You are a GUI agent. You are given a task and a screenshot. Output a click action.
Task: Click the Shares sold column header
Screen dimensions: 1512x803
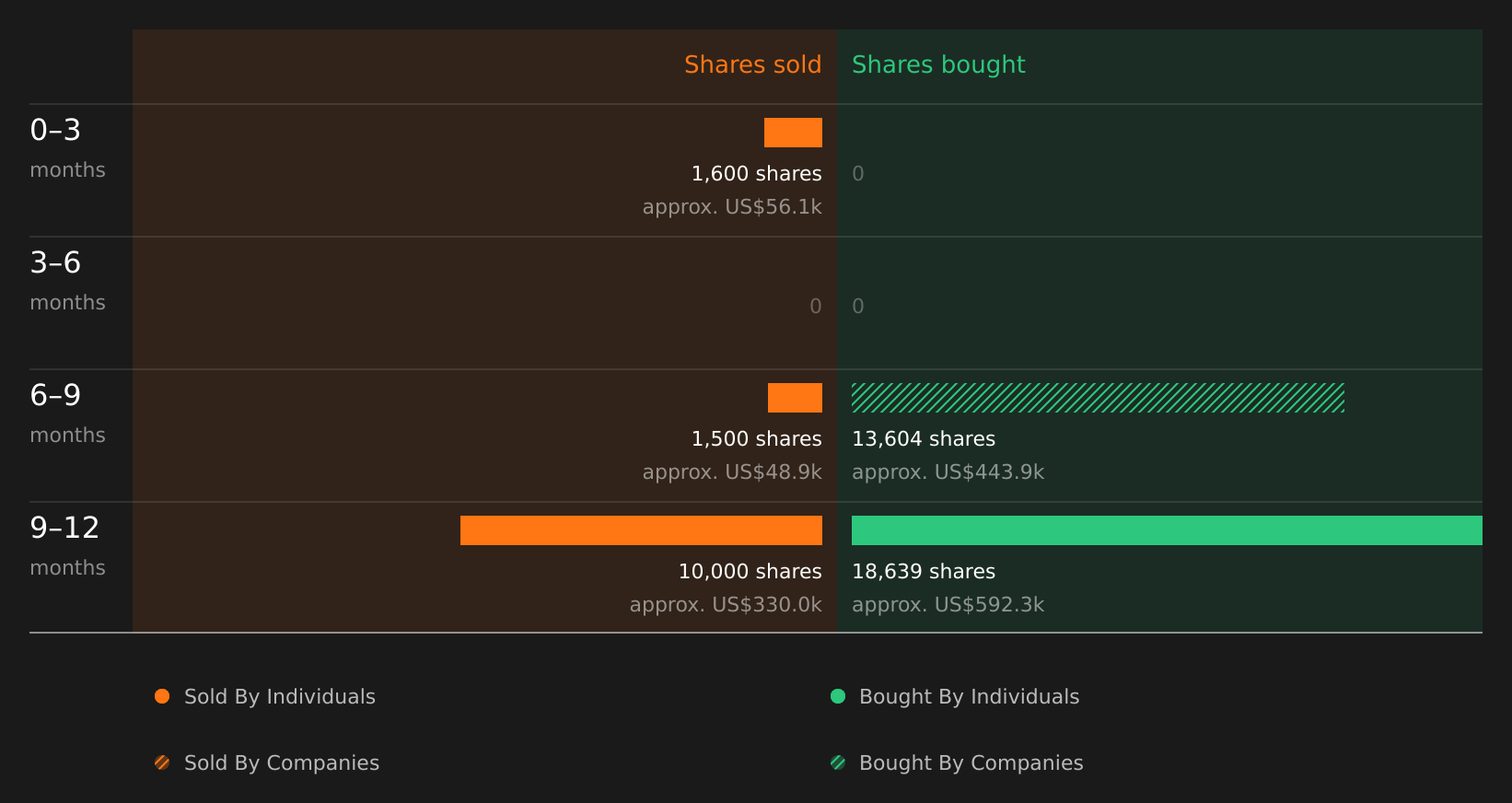752,64
